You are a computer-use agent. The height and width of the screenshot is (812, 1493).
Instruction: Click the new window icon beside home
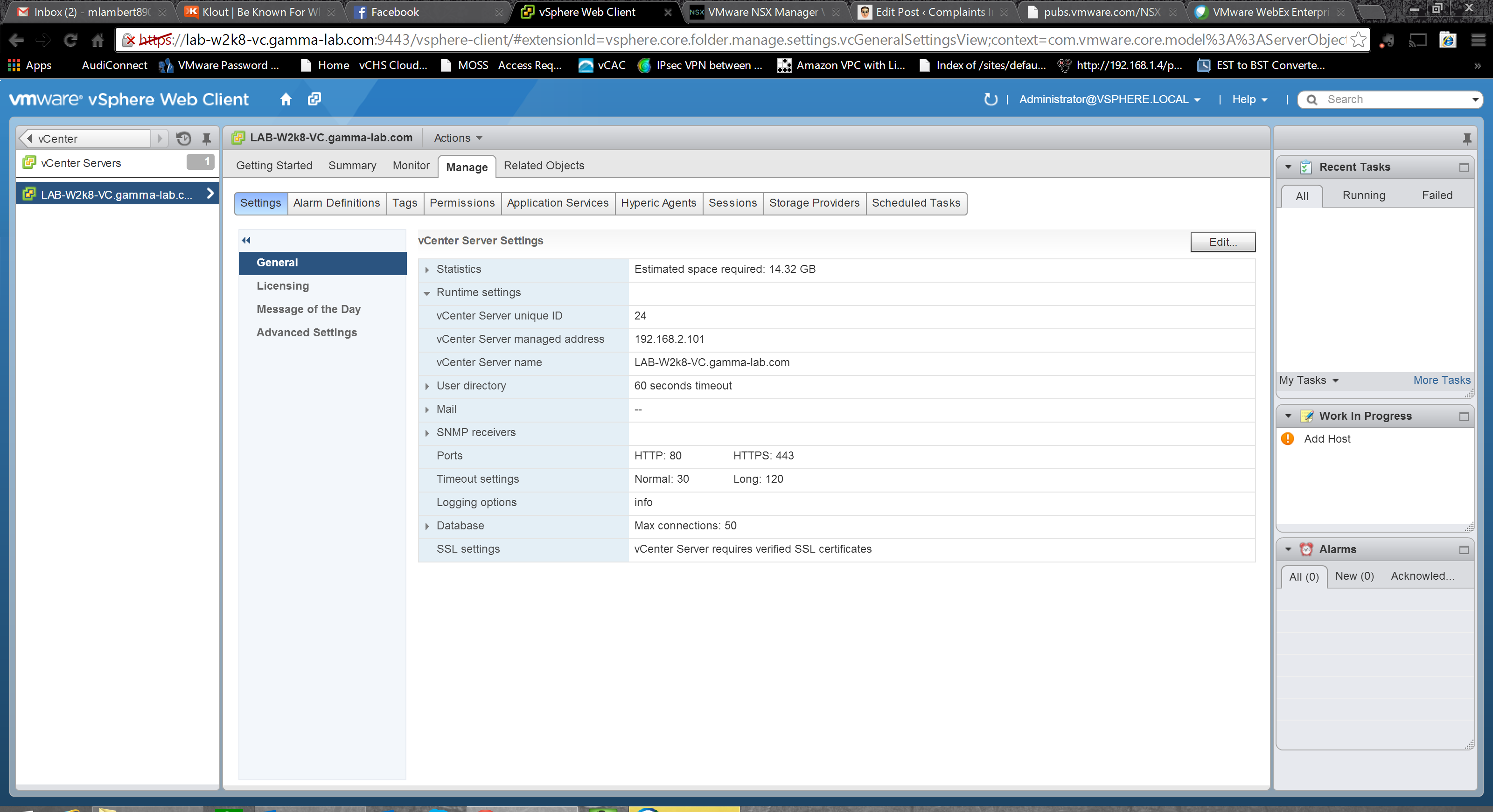pyautogui.click(x=314, y=99)
